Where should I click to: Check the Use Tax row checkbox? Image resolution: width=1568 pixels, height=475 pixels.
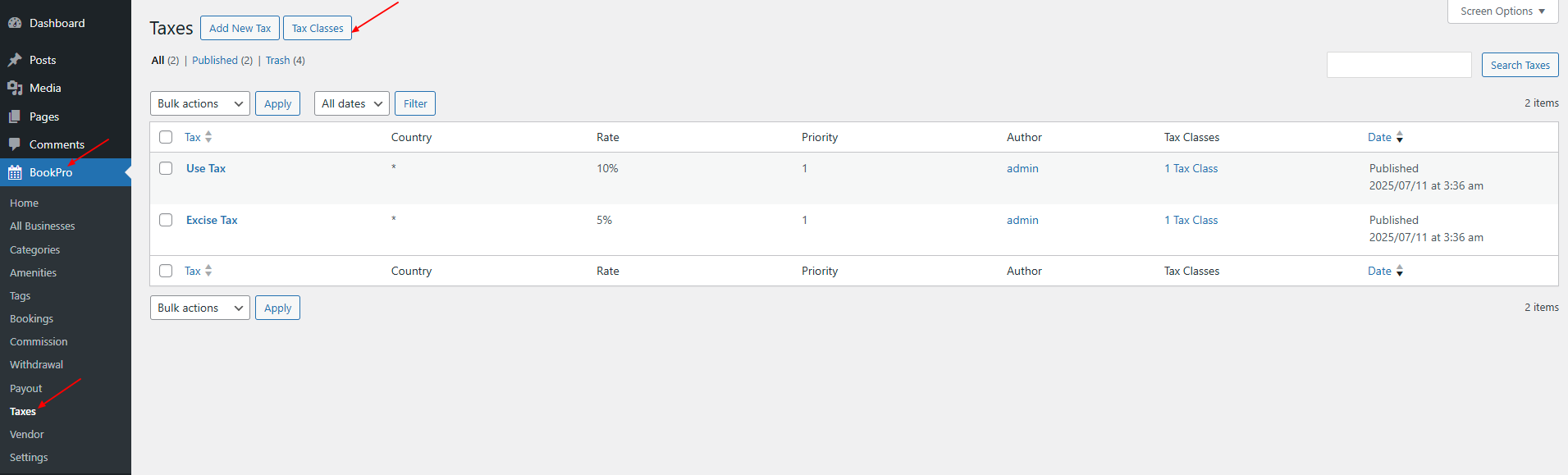click(166, 168)
